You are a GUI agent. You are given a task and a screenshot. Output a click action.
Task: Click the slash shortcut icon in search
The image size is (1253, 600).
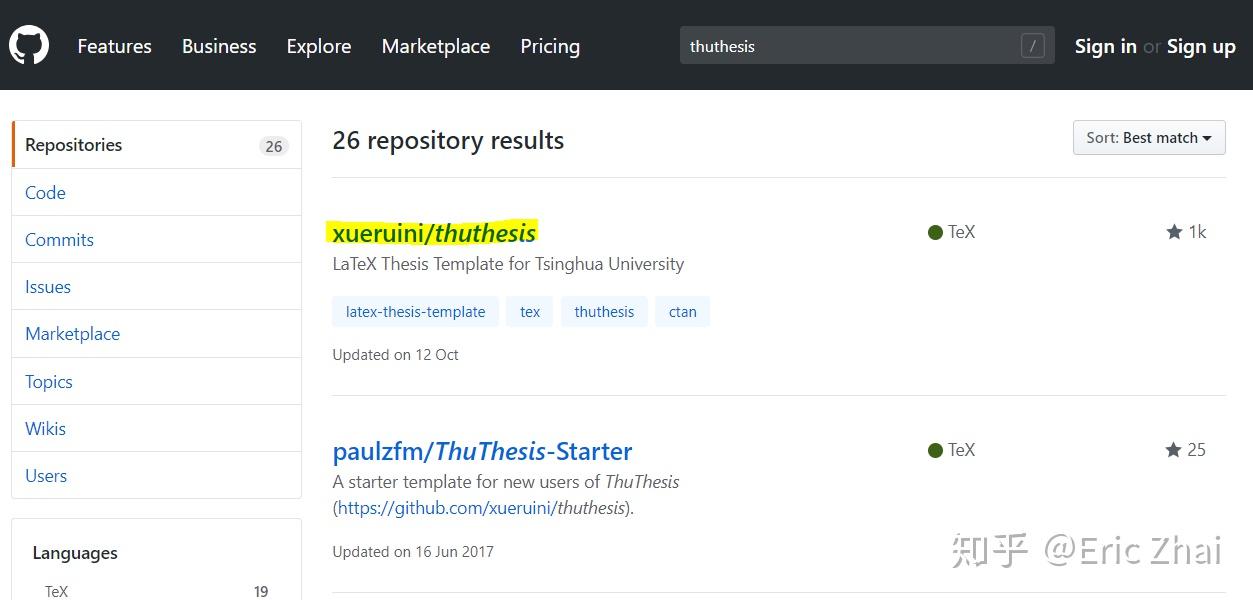[x=1032, y=46]
